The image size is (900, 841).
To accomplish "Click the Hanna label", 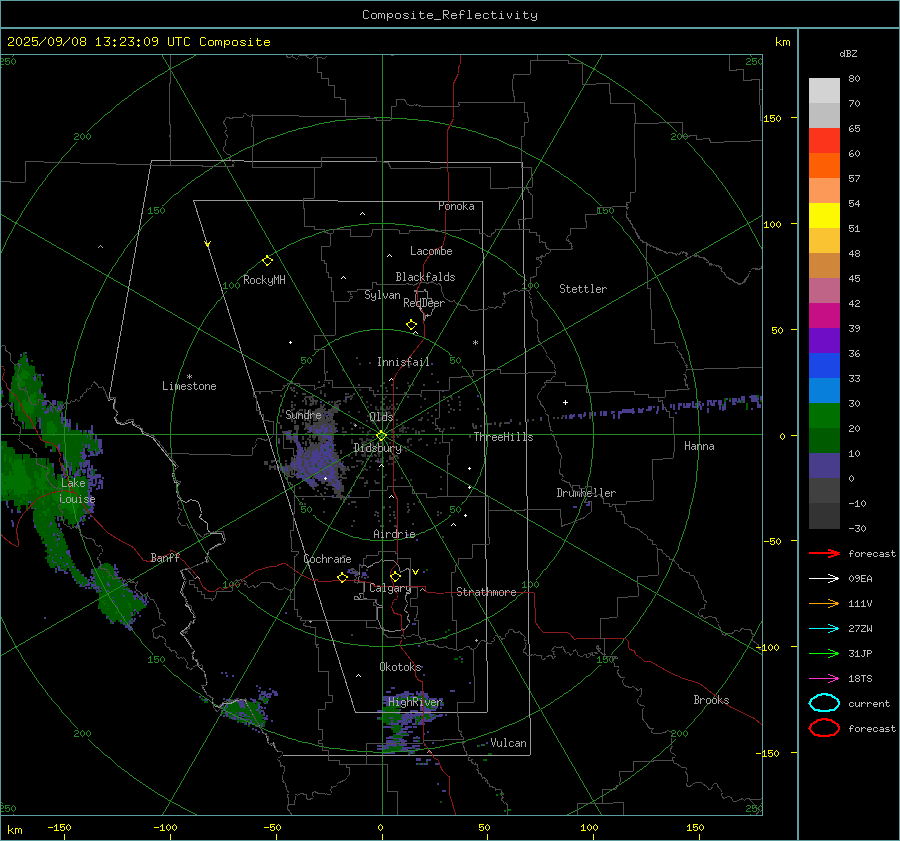I will 699,446.
